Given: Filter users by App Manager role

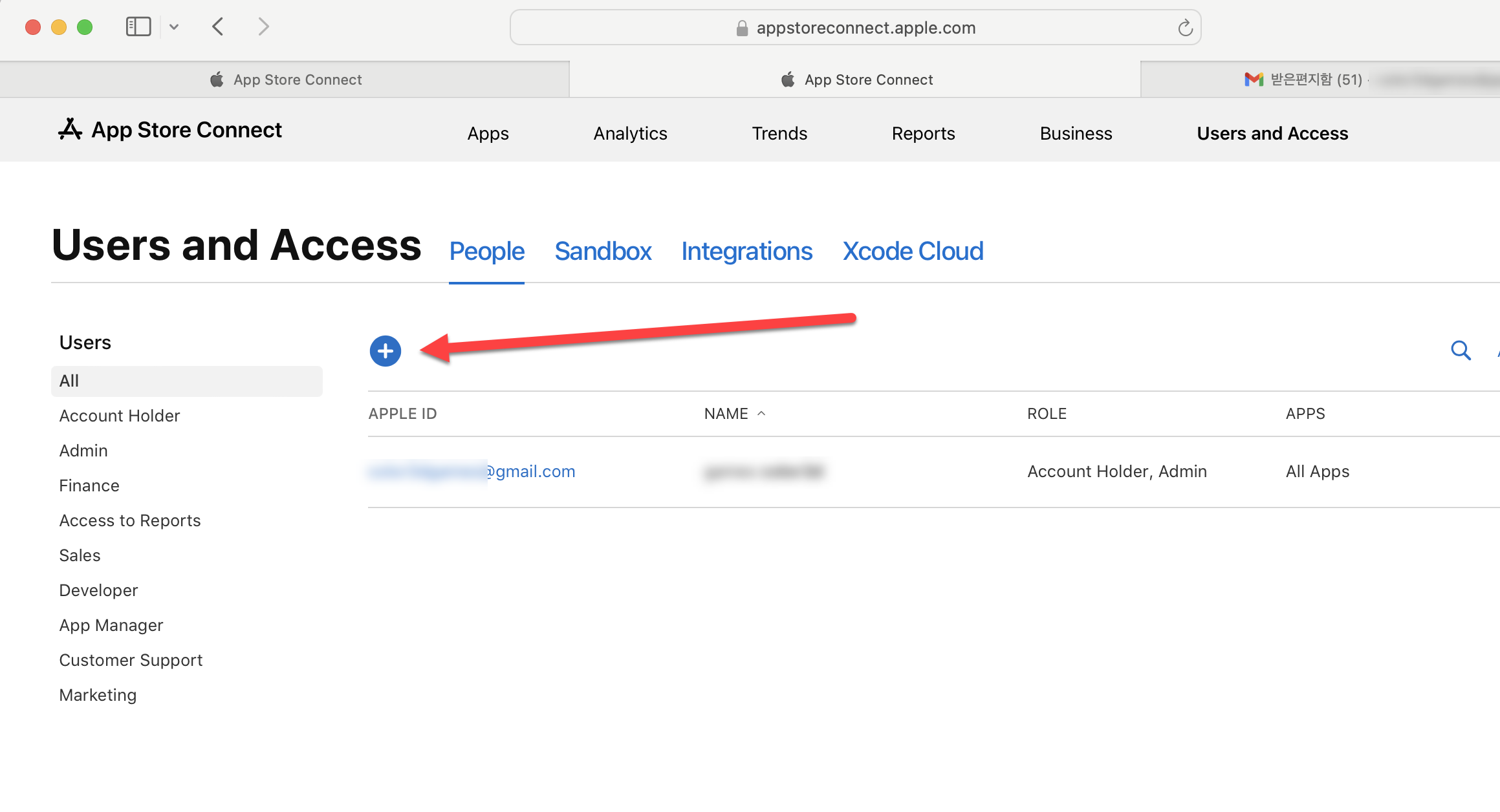Looking at the screenshot, I should click(111, 625).
